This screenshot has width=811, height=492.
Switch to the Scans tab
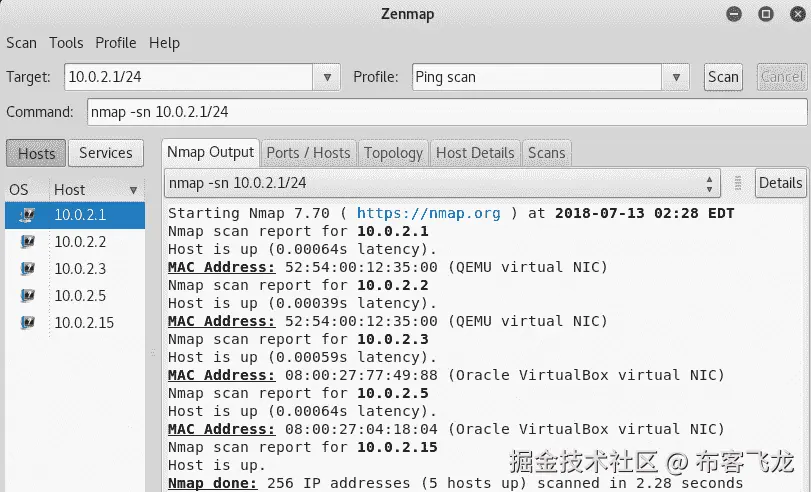point(547,153)
